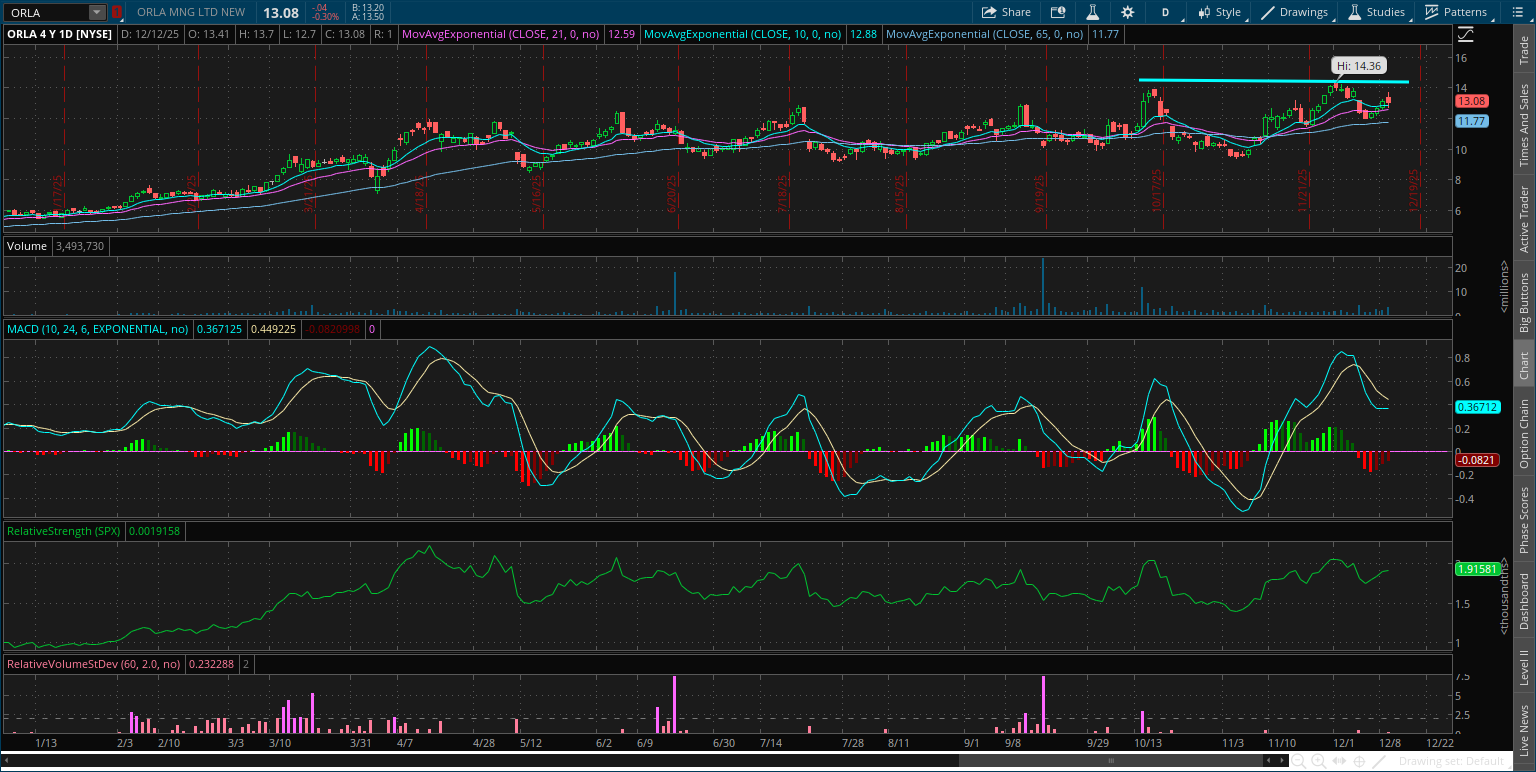Click MovAvgExponential (CLOSE, 21, 0, no) label
Screen dimensions: 1536x772
[500, 34]
